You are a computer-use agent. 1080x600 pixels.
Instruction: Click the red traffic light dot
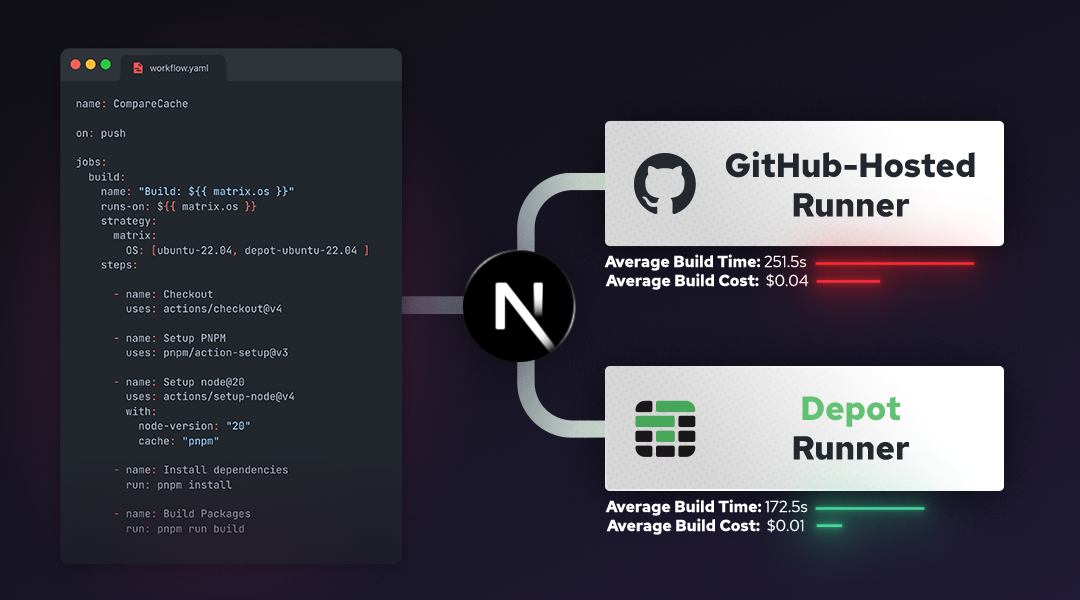point(76,63)
